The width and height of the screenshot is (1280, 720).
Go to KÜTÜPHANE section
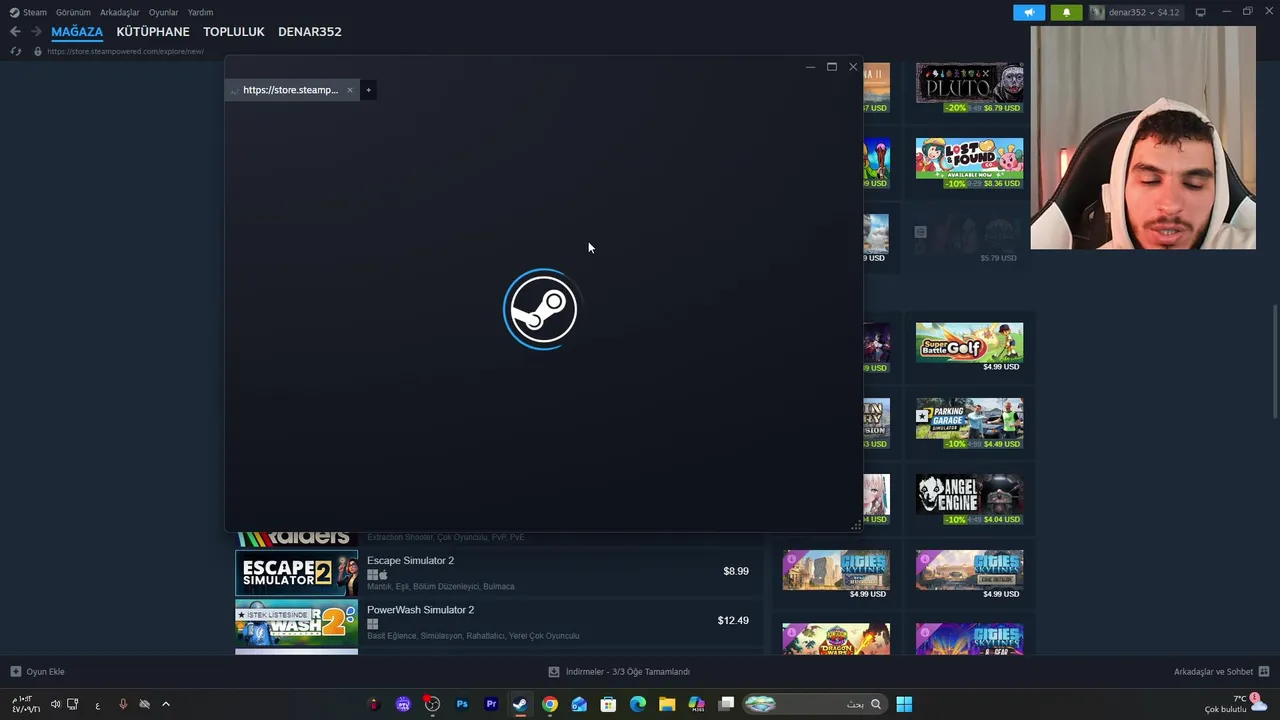pyautogui.click(x=153, y=32)
